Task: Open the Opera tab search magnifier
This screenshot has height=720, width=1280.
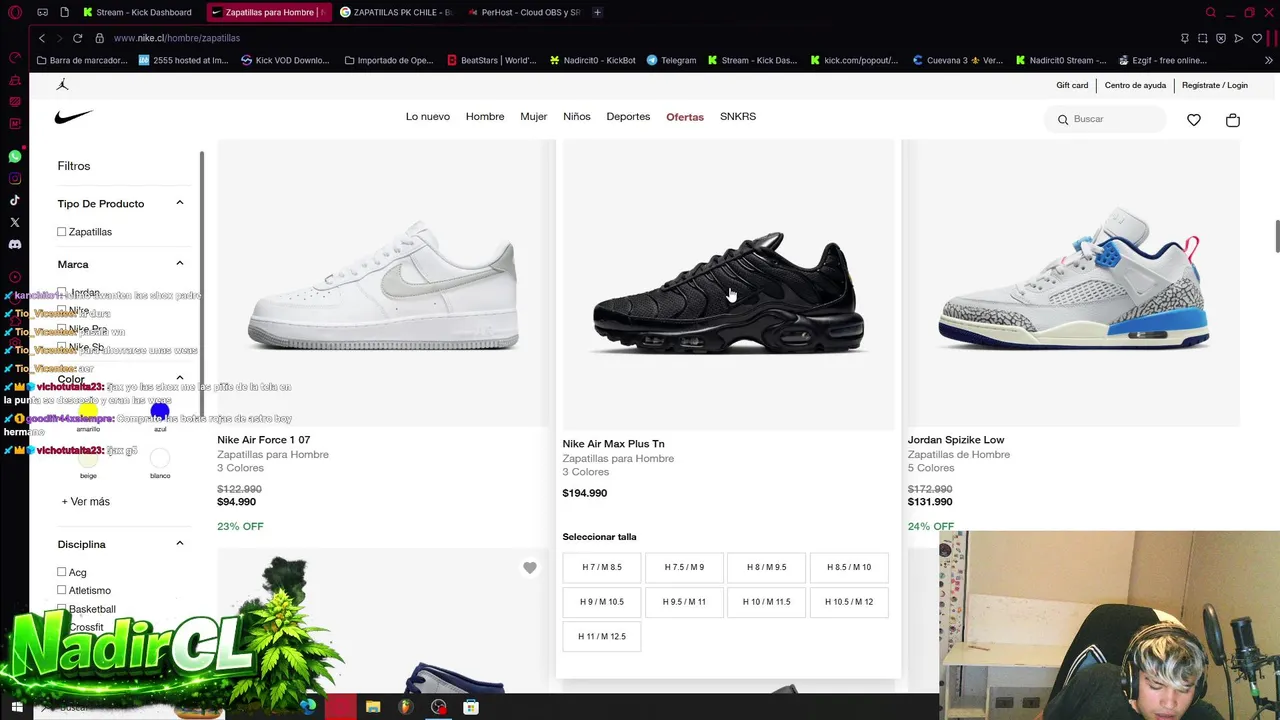Action: [x=1211, y=12]
